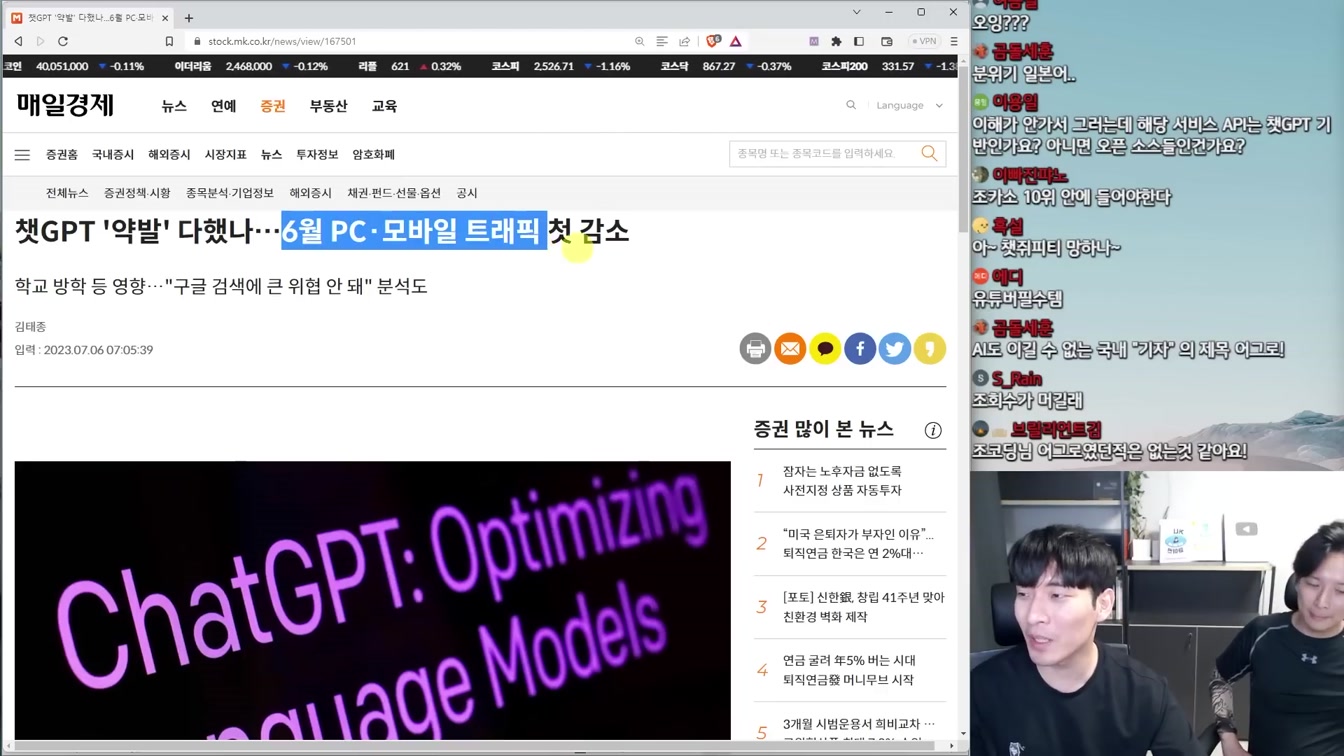The width and height of the screenshot is (1344, 756).
Task: Click the VPN button in toolbar
Action: click(924, 41)
